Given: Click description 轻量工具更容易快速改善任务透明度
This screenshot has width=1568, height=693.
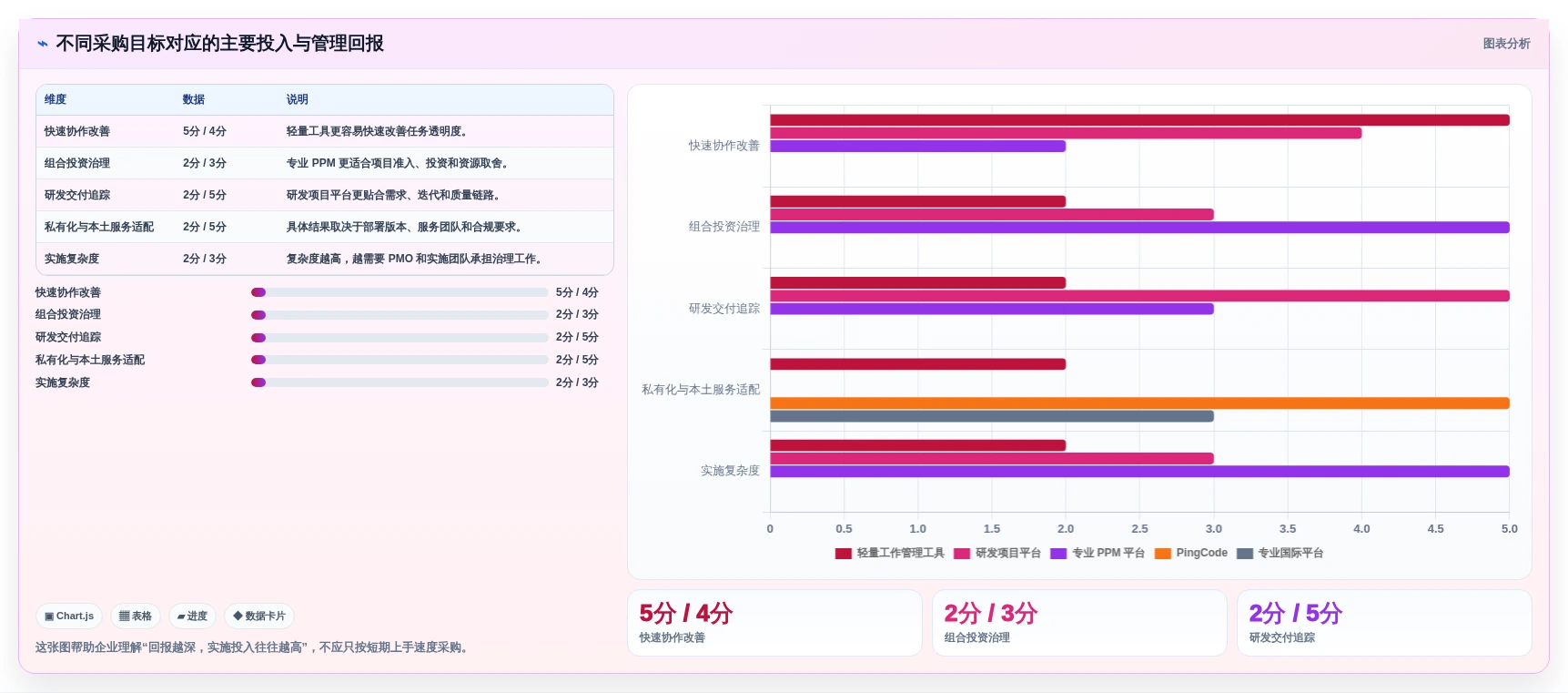Looking at the screenshot, I should 378,131.
